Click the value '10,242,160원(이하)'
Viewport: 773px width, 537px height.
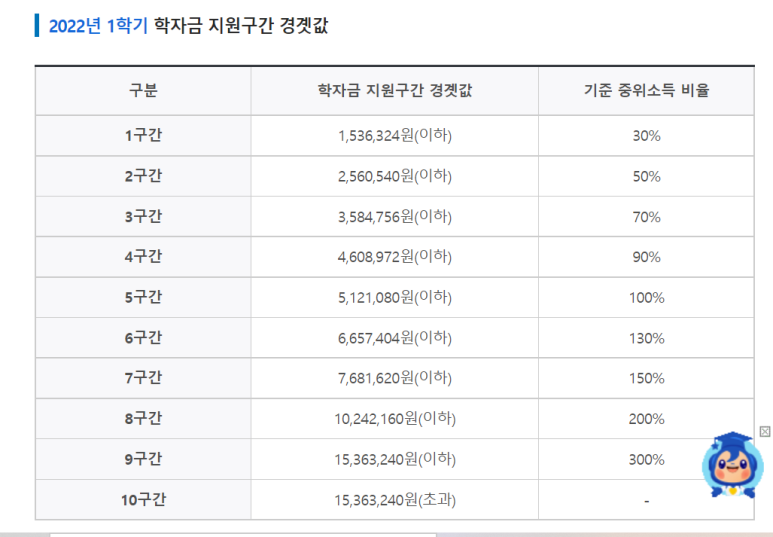click(394, 419)
